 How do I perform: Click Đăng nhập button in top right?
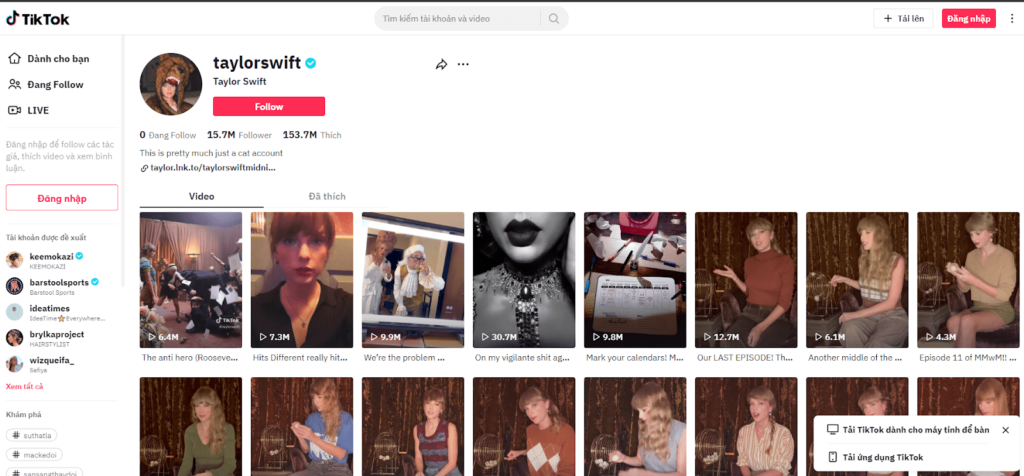coord(968,18)
